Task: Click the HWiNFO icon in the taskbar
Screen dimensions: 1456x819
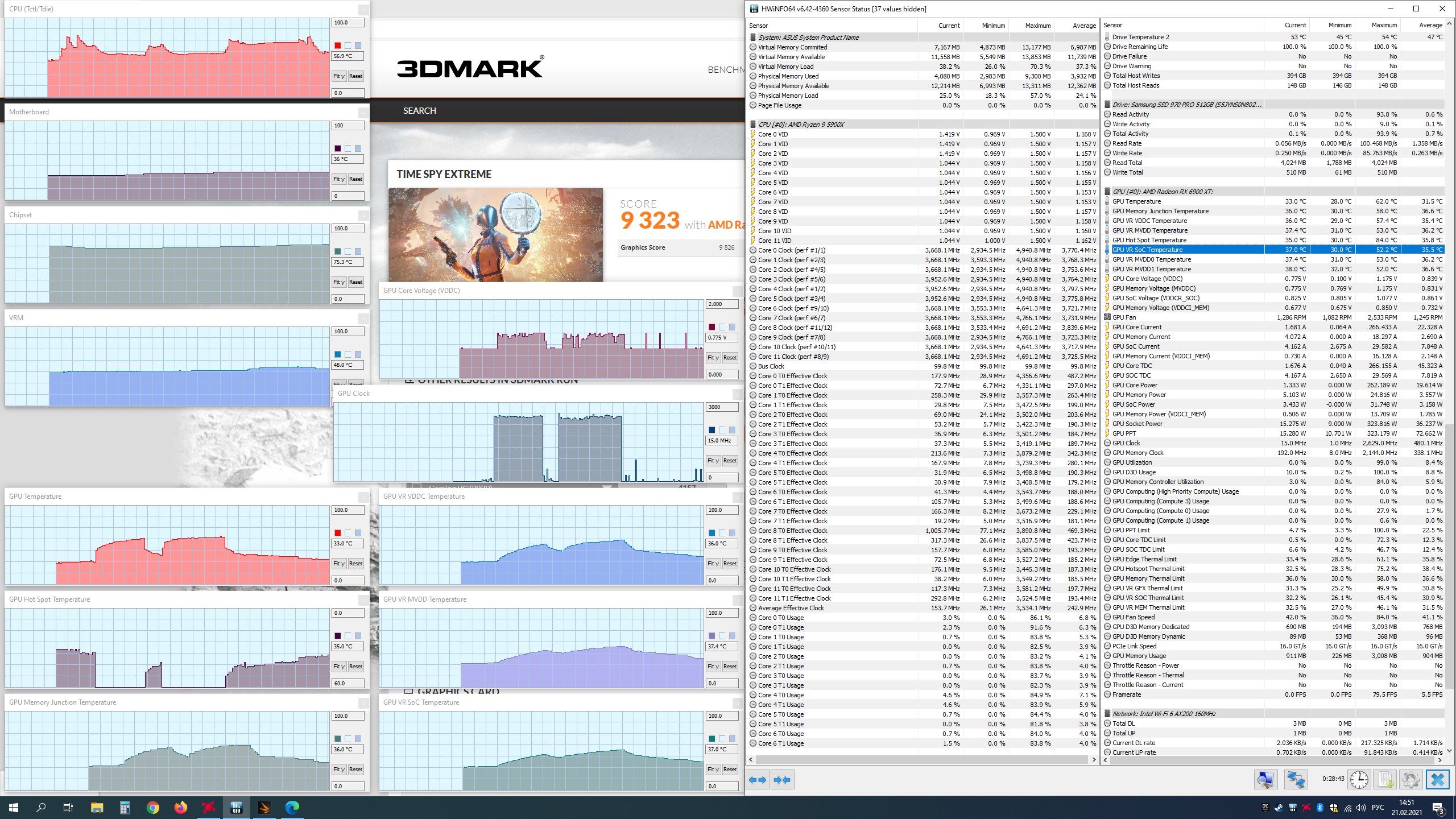Action: pyautogui.click(x=237, y=807)
